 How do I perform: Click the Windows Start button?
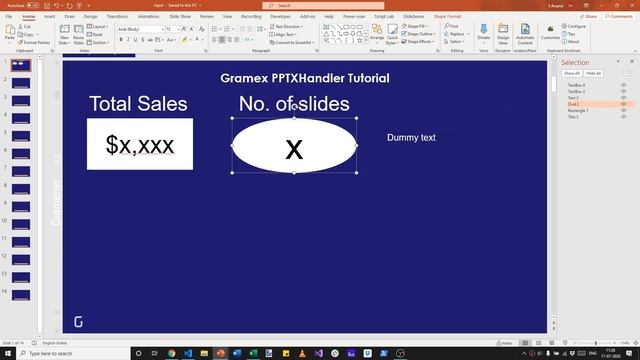point(8,353)
